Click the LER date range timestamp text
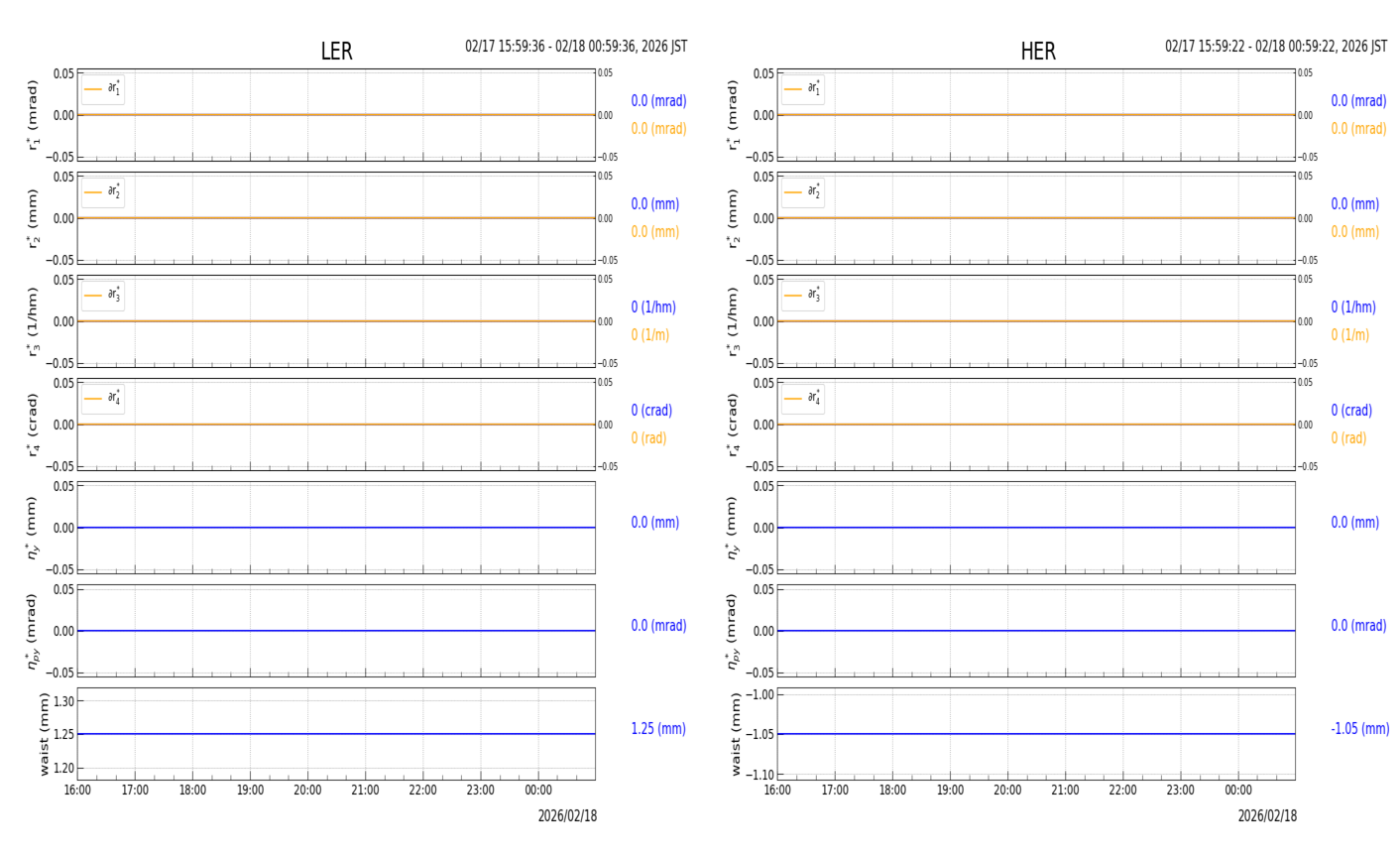This screenshot has height=857, width=1400. pyautogui.click(x=576, y=47)
